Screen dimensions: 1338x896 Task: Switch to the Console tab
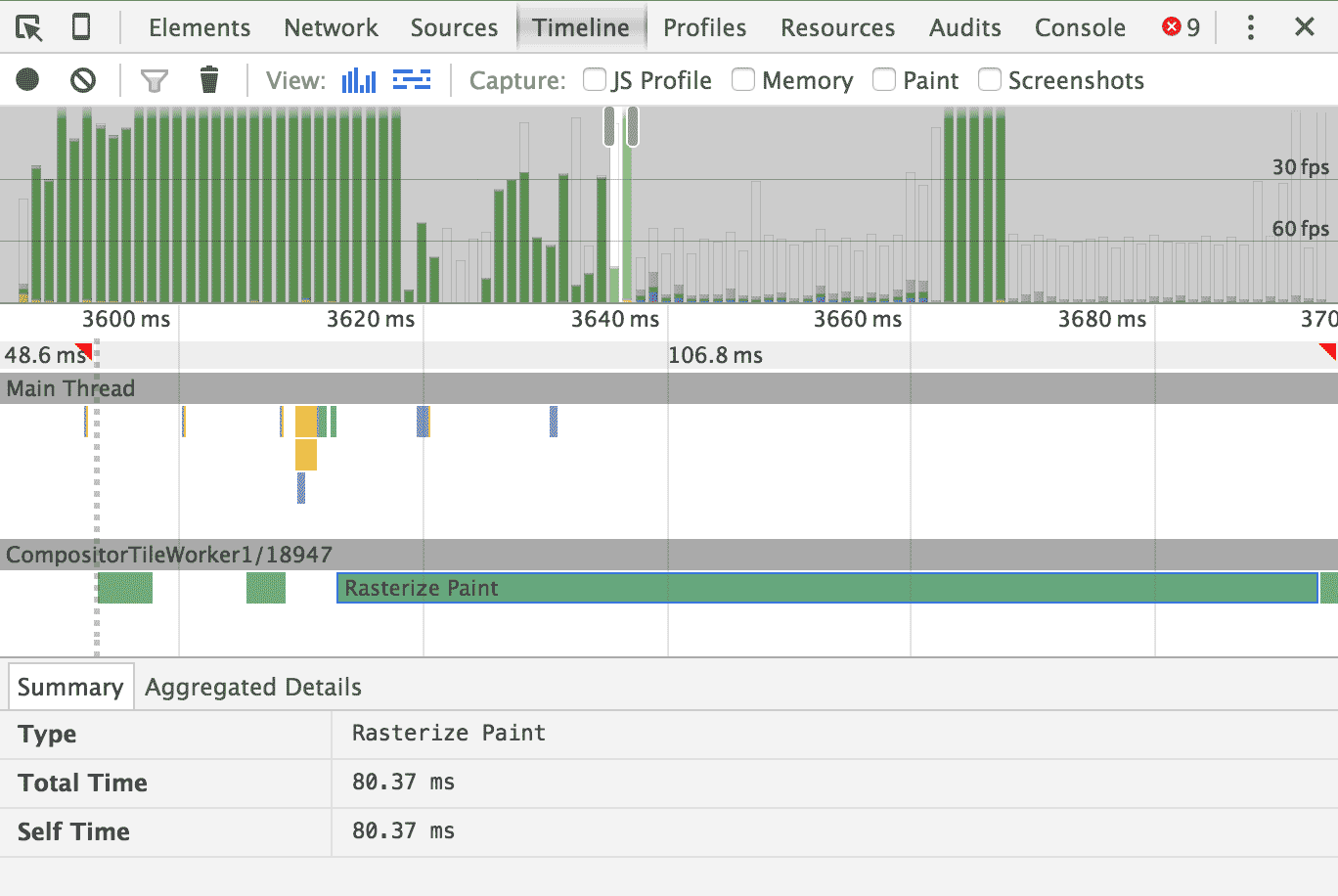pyautogui.click(x=1080, y=27)
